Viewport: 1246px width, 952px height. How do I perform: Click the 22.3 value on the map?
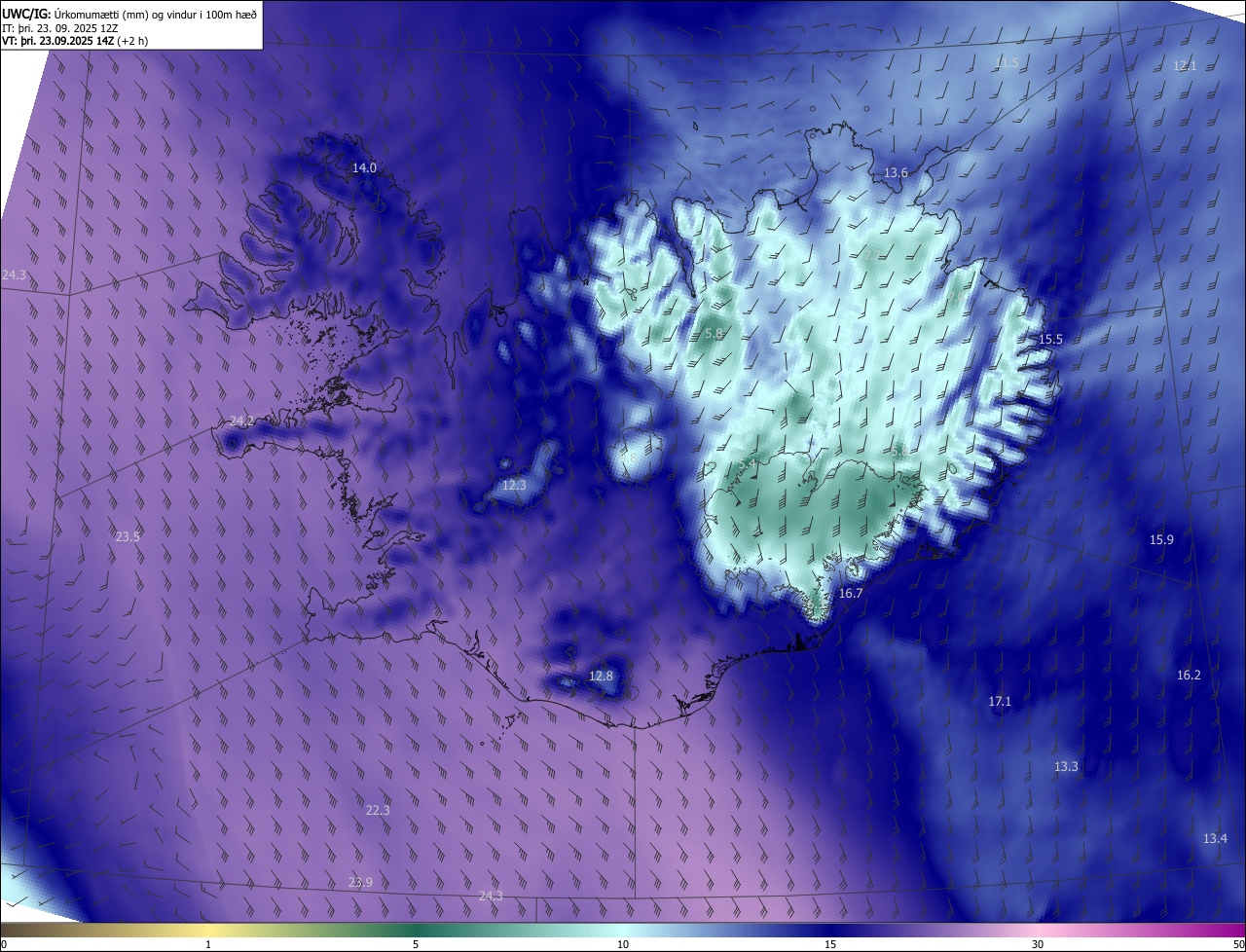pyautogui.click(x=378, y=811)
